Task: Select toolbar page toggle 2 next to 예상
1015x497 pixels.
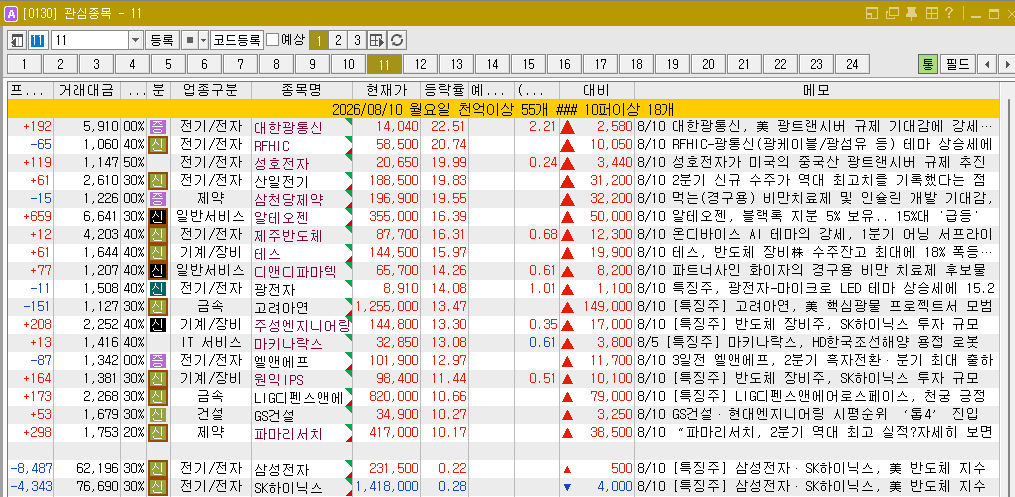Action: pyautogui.click(x=337, y=40)
